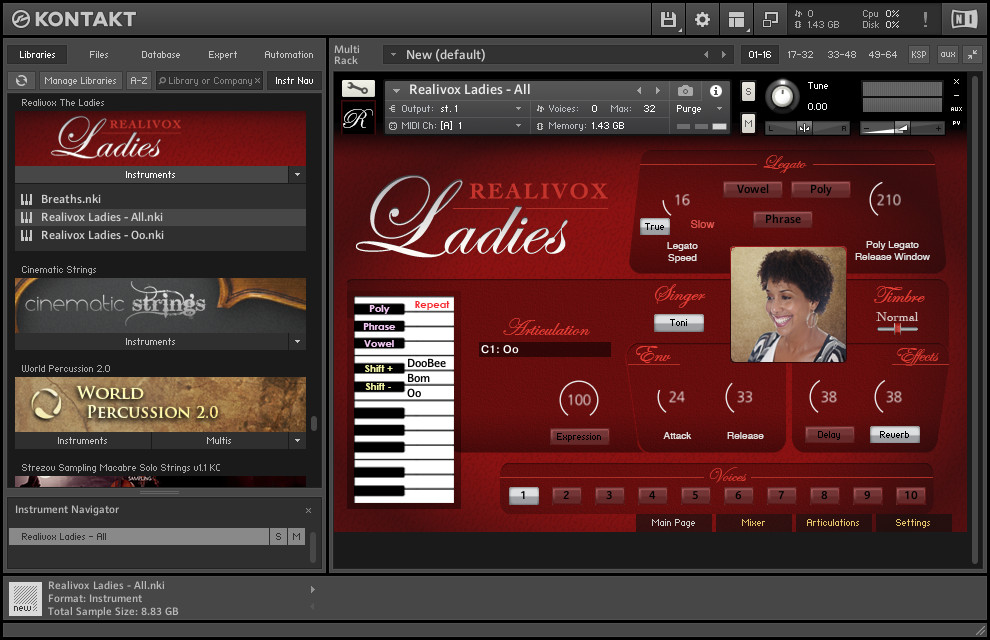Viewport: 990px width, 640px height.
Task: Select rack page 17-32
Action: click(x=800, y=55)
